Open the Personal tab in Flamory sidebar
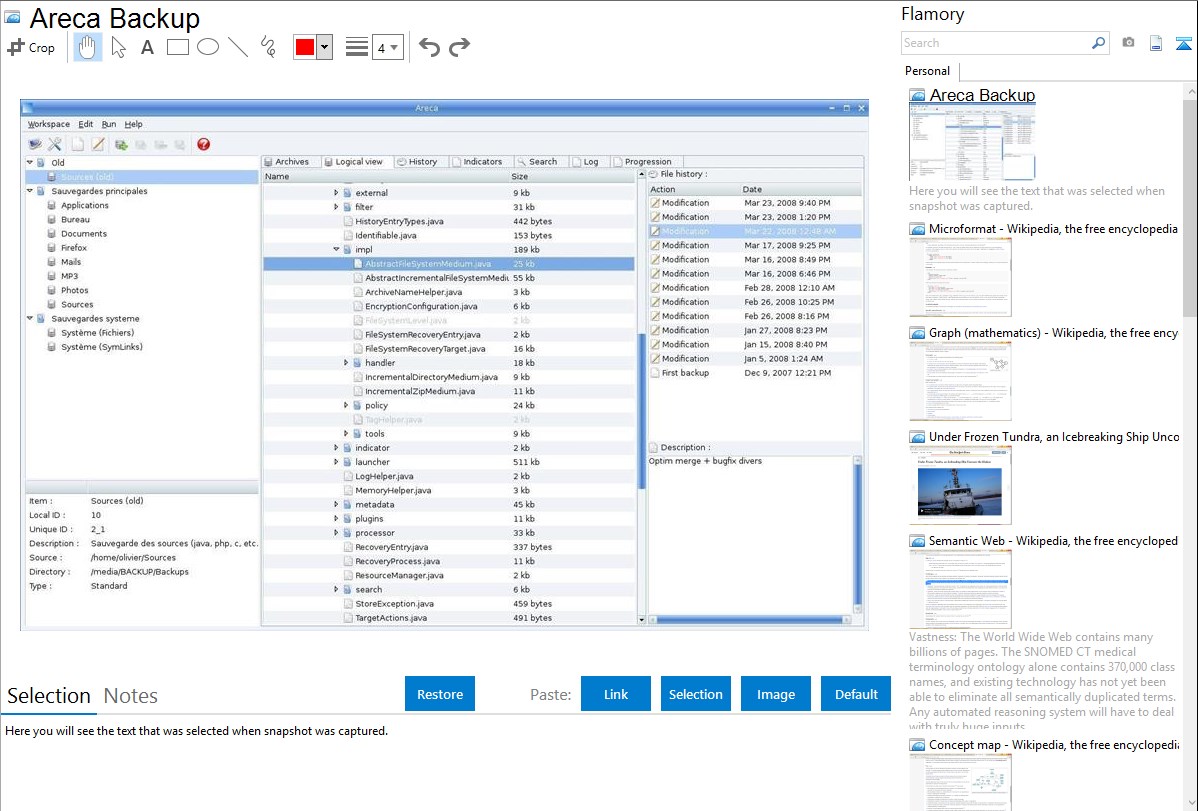The height and width of the screenshot is (811, 1198). [x=927, y=71]
